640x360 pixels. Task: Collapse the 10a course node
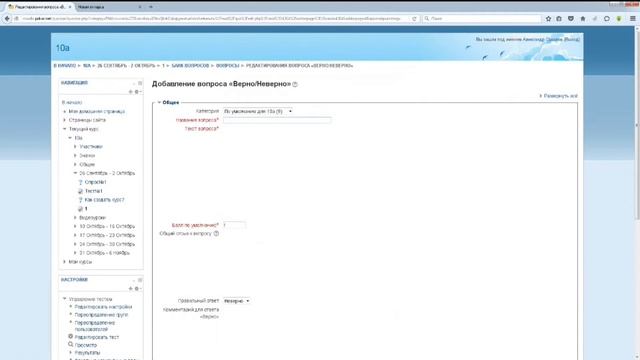pyautogui.click(x=70, y=138)
